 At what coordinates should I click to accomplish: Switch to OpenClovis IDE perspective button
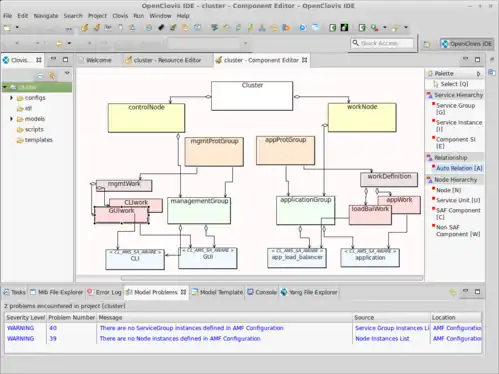pyautogui.click(x=466, y=44)
